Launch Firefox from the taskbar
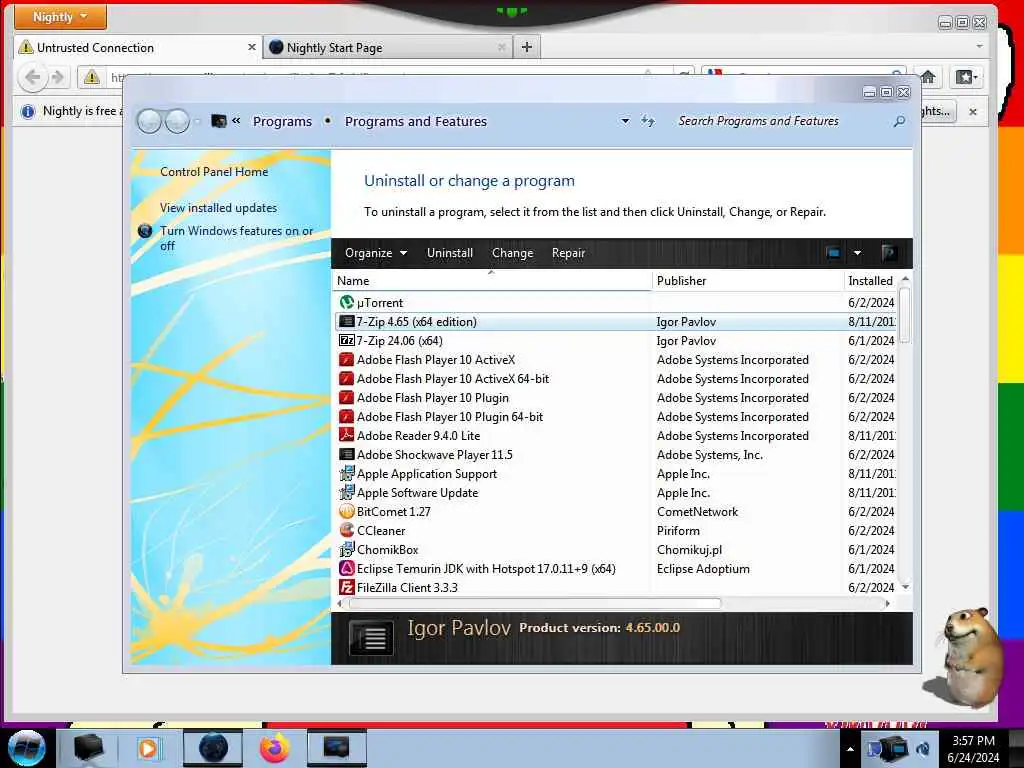Image resolution: width=1024 pixels, height=768 pixels. (274, 748)
